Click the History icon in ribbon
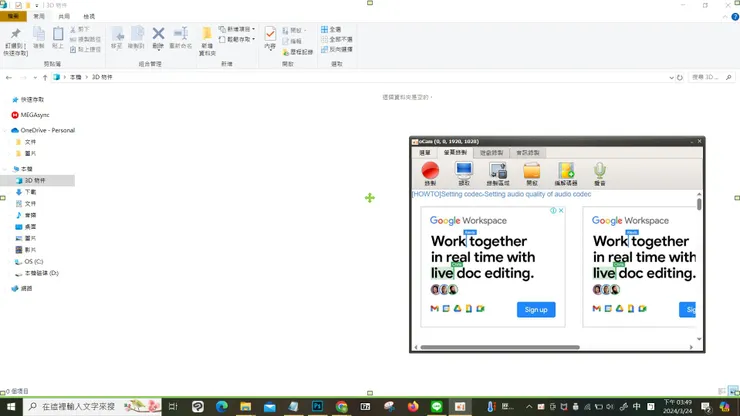This screenshot has width=740, height=416. point(298,52)
